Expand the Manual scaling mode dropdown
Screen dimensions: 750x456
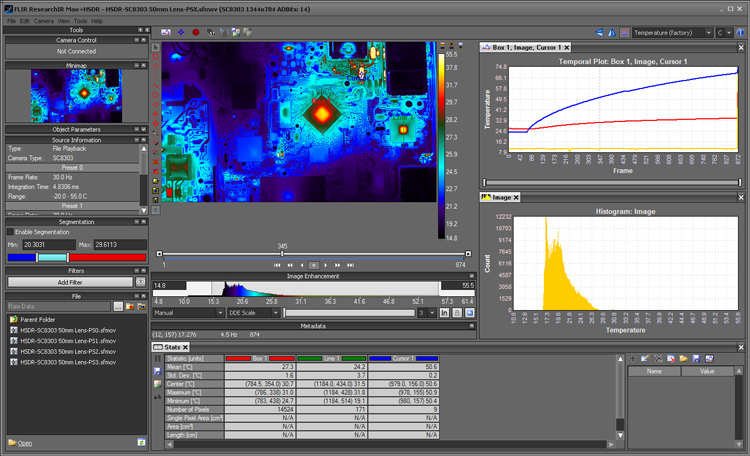pos(189,313)
